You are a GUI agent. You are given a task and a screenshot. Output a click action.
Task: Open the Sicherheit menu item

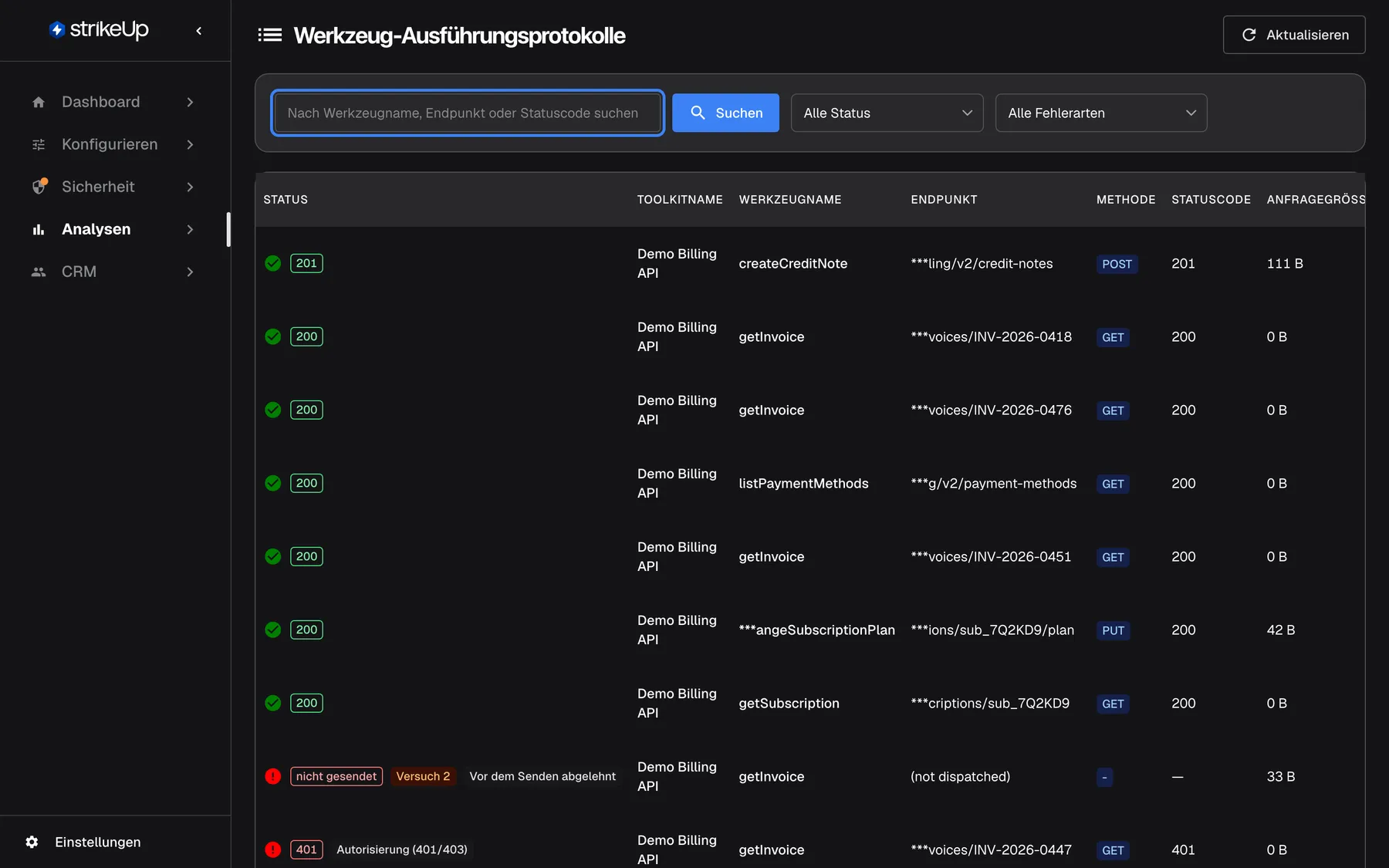click(113, 187)
